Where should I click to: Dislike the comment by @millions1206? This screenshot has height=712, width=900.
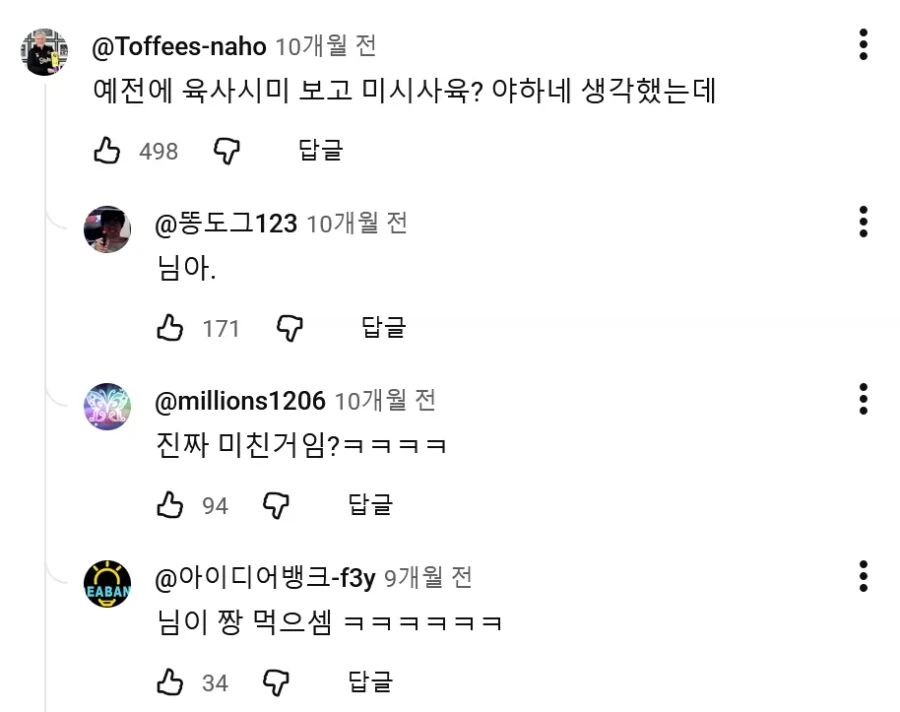(x=276, y=505)
